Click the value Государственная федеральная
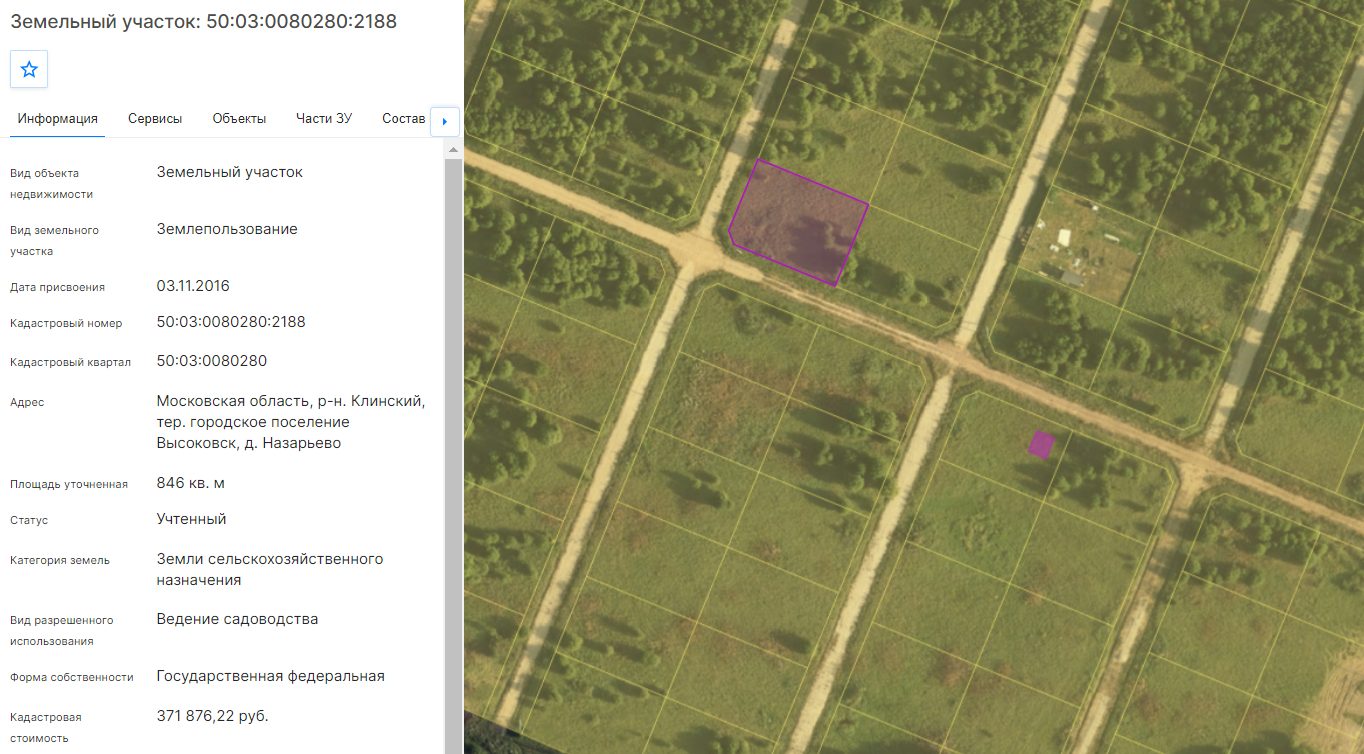This screenshot has width=1364, height=754. coord(270,676)
